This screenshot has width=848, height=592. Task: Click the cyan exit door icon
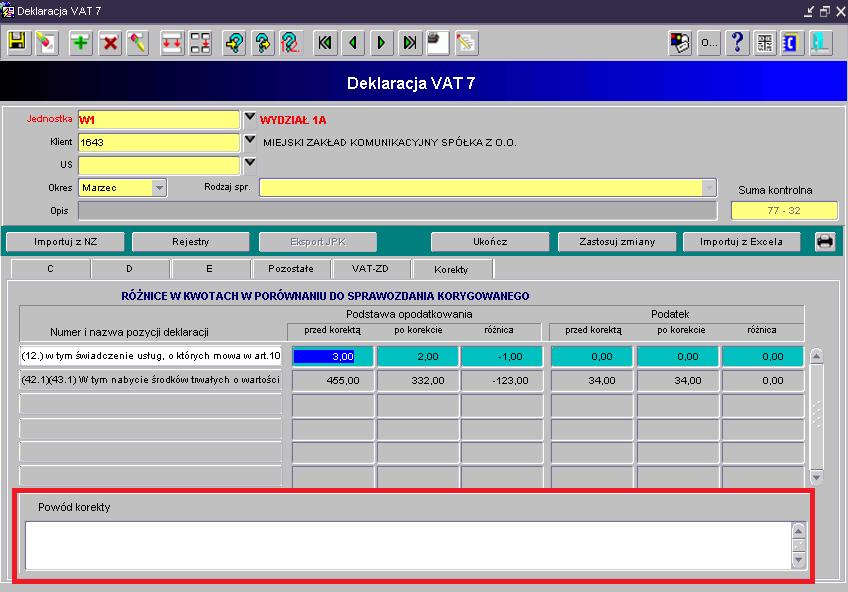click(820, 43)
